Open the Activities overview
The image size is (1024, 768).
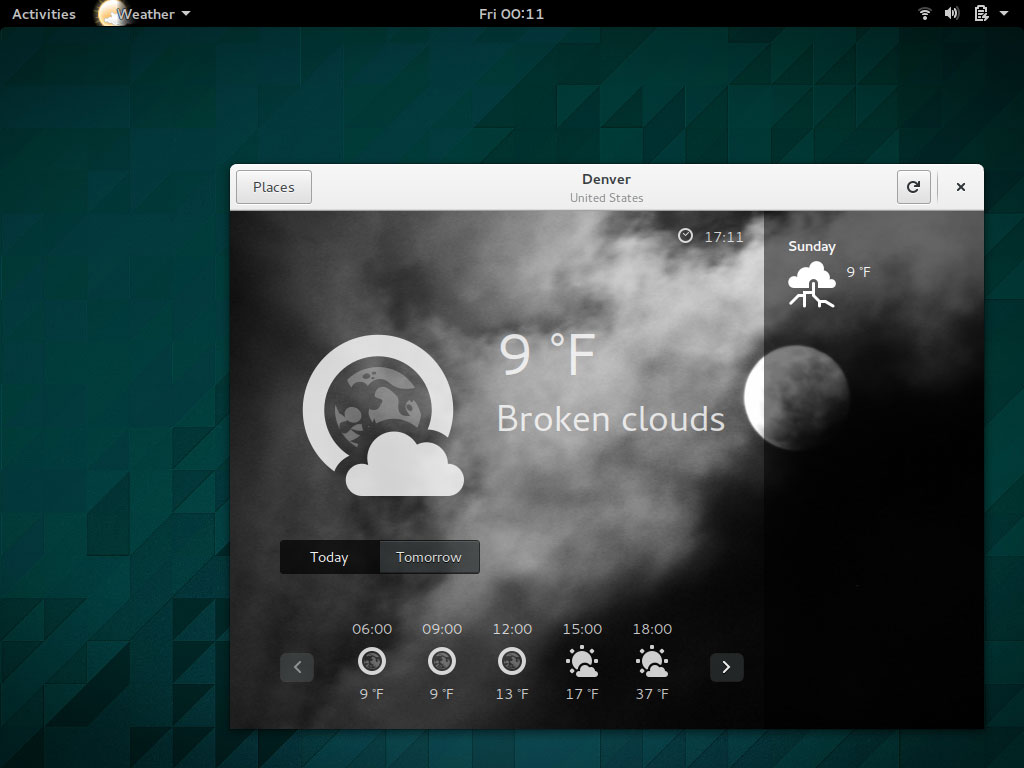tap(44, 14)
